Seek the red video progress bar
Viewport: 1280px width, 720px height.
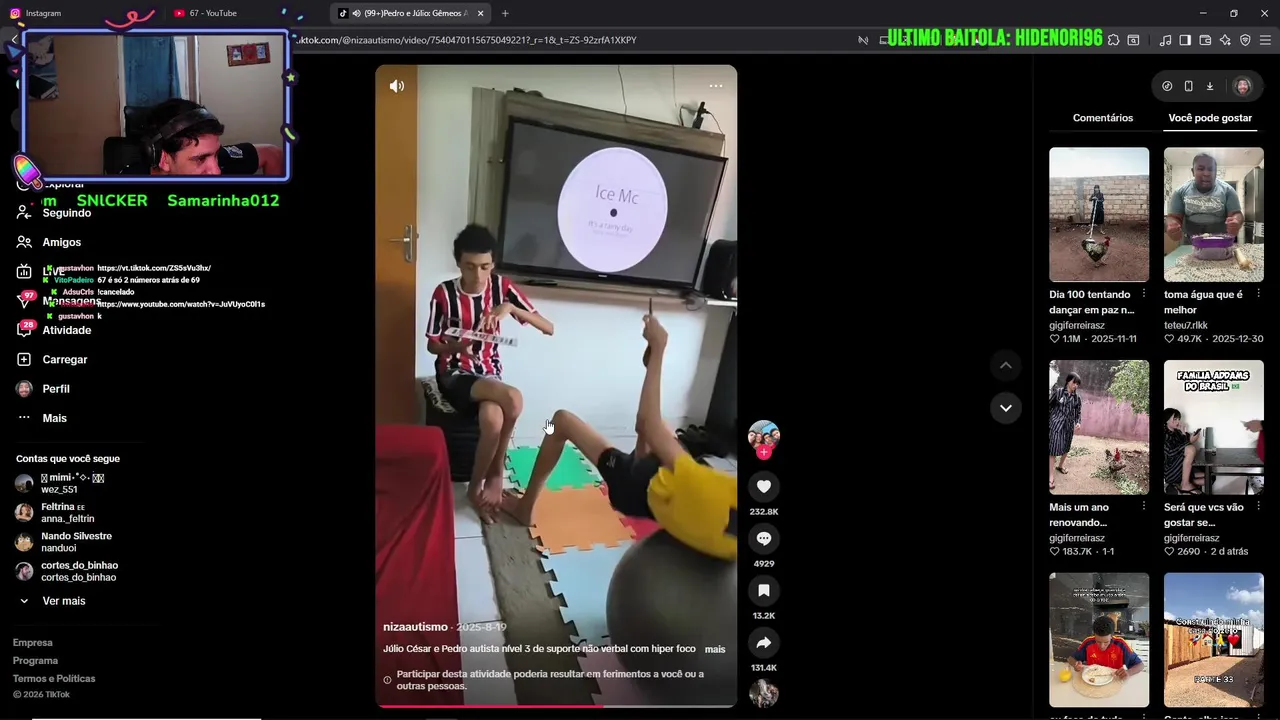click(556, 706)
